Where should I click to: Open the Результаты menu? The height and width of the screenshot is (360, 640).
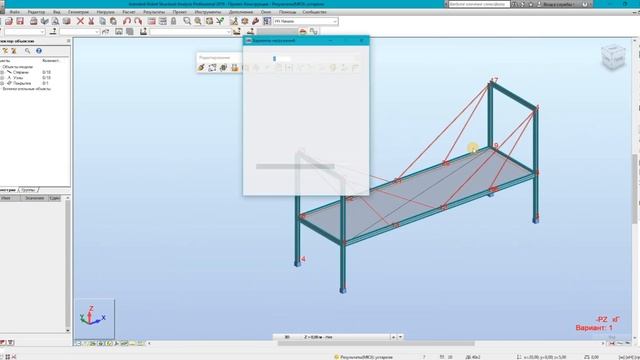click(x=154, y=12)
